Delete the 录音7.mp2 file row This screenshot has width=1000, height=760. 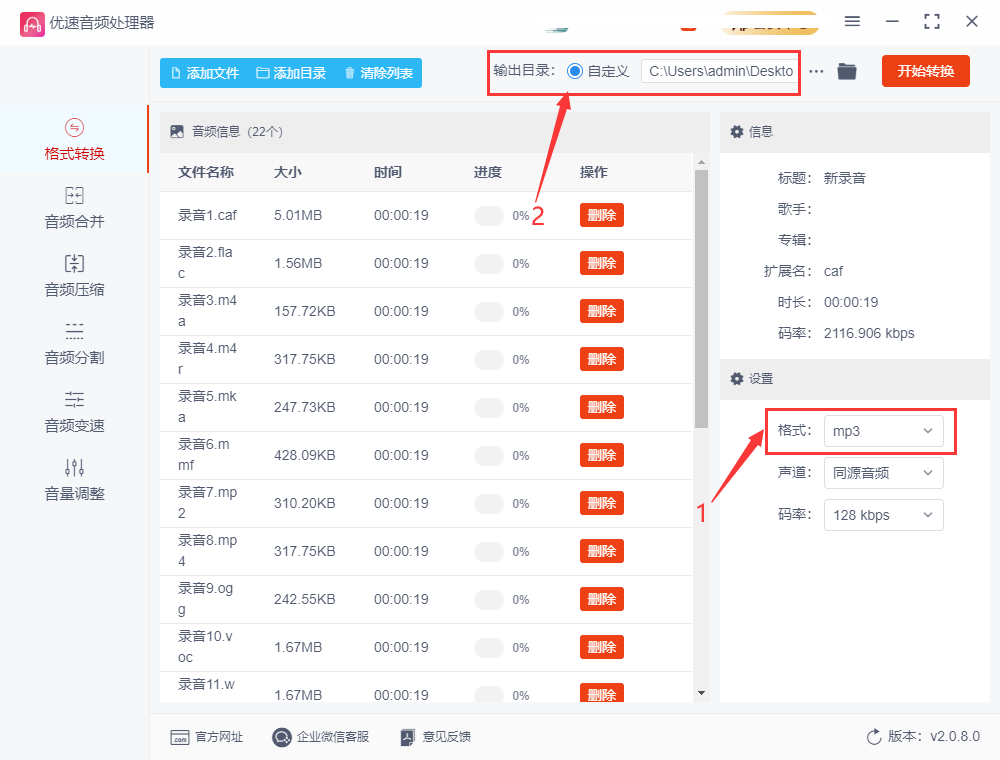click(601, 503)
